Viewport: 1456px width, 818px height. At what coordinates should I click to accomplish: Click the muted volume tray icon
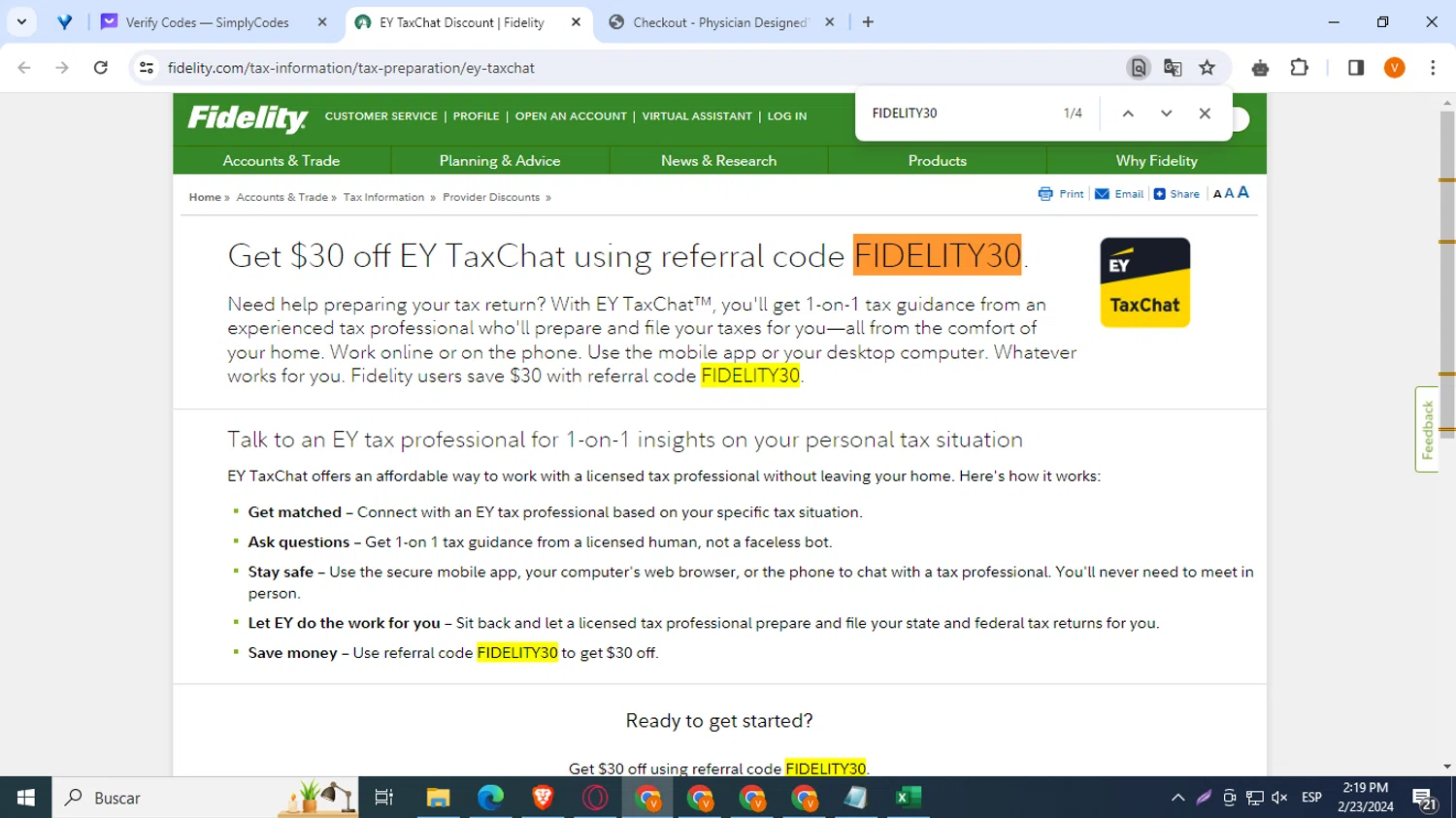1279,798
